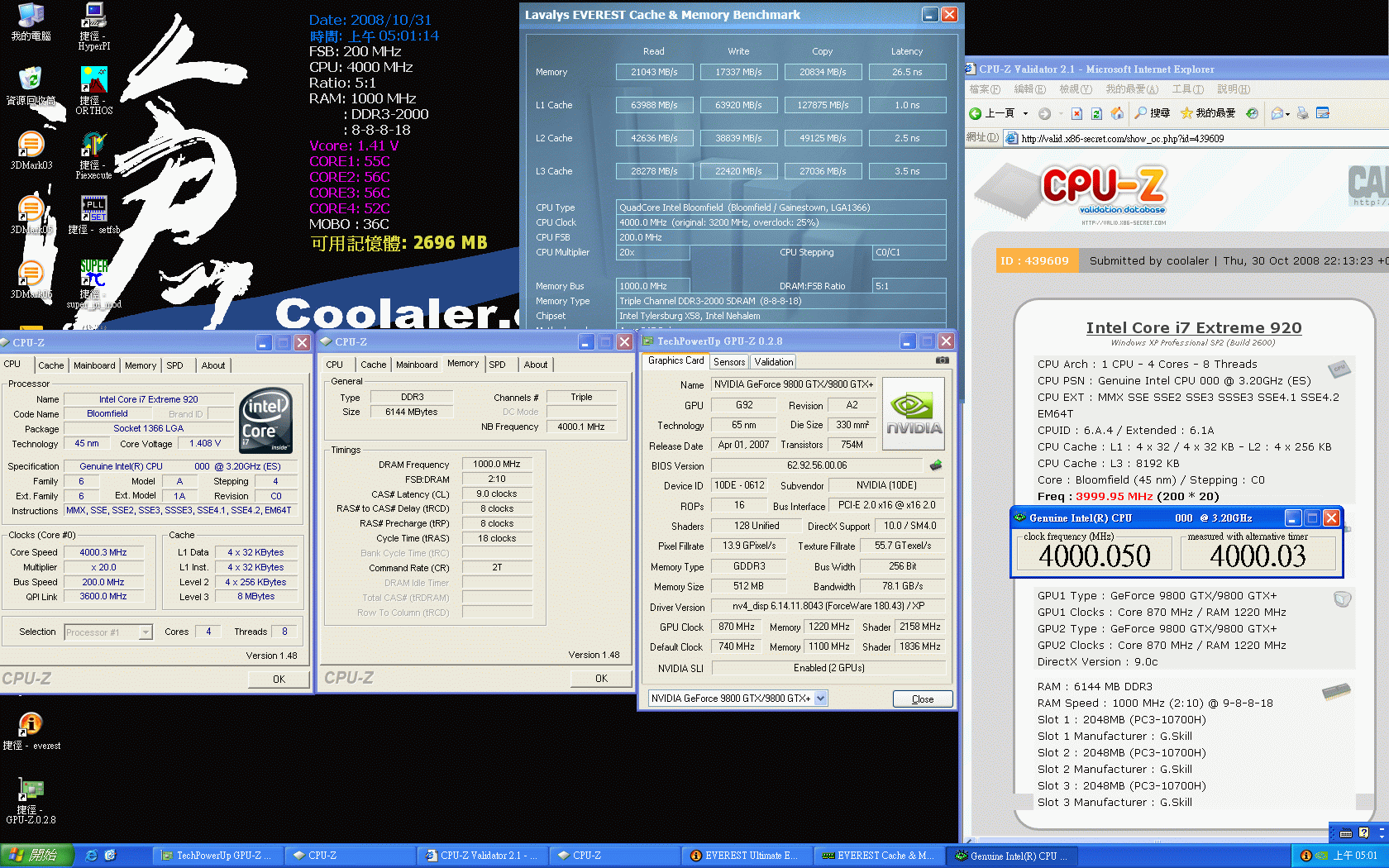Click the clock frequency 4000.050 readout
The image size is (1389, 868).
[1095, 556]
